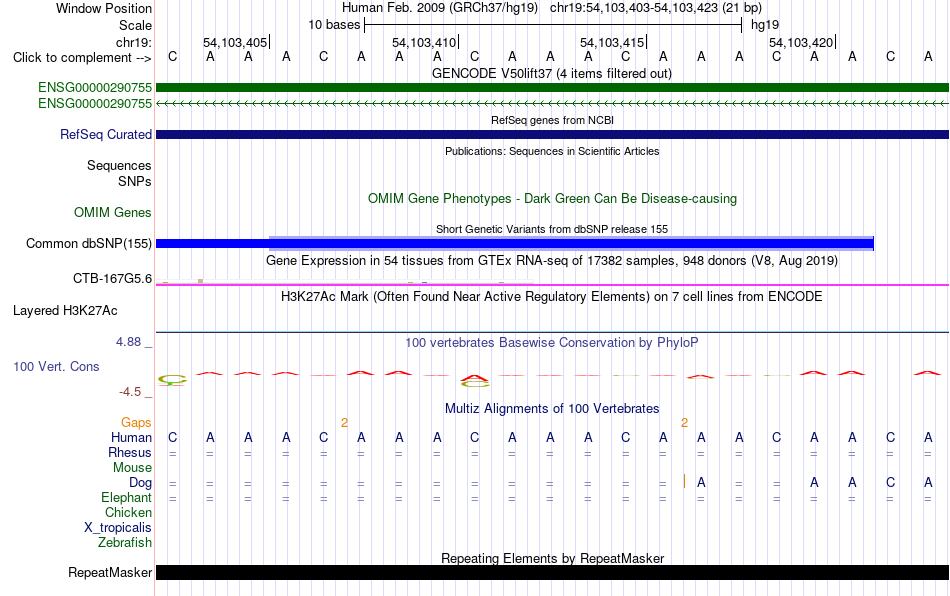Image resolution: width=950 pixels, height=596 pixels.
Task: Open the "Repeating Elements by RepeatMasker" track title
Action: [553, 558]
